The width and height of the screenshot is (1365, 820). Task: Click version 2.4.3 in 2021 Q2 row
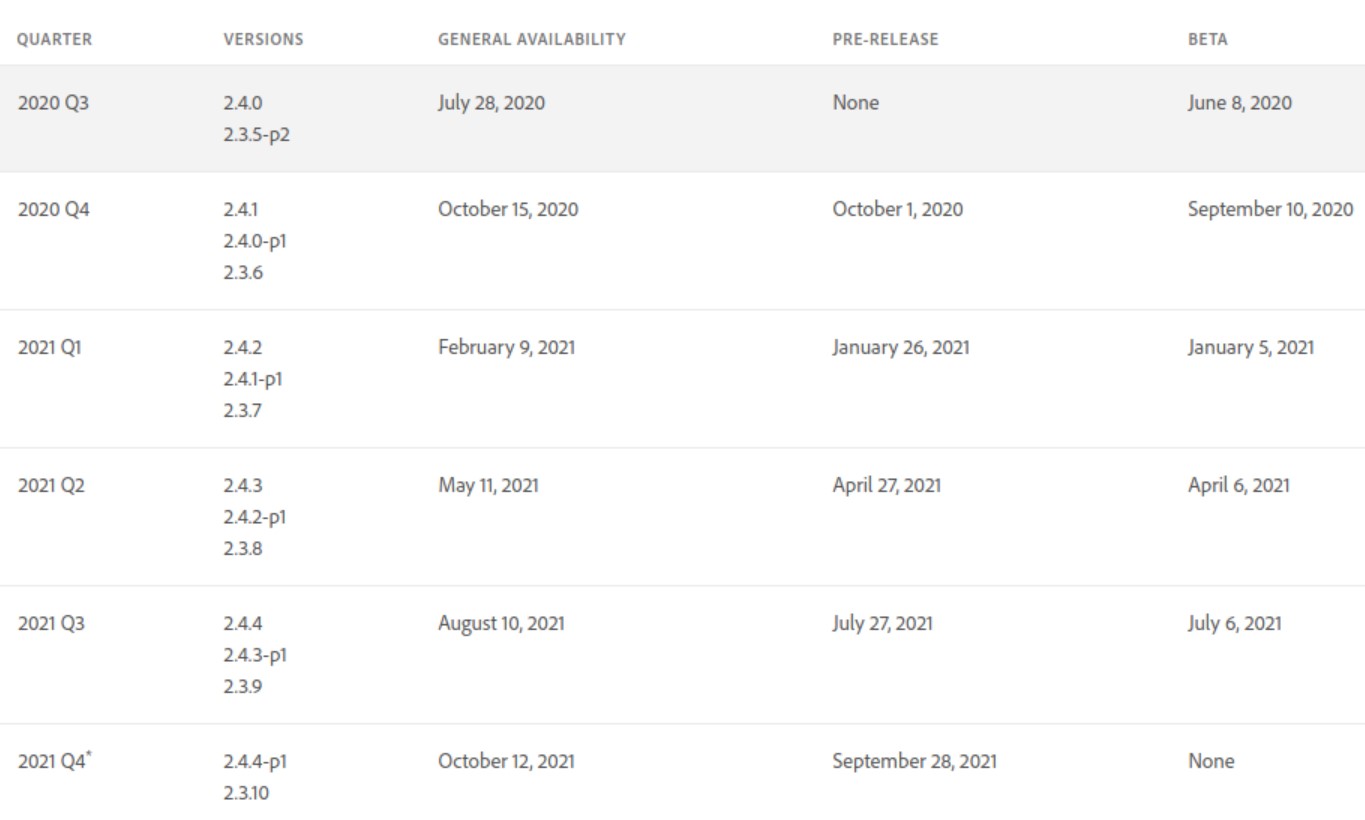243,486
